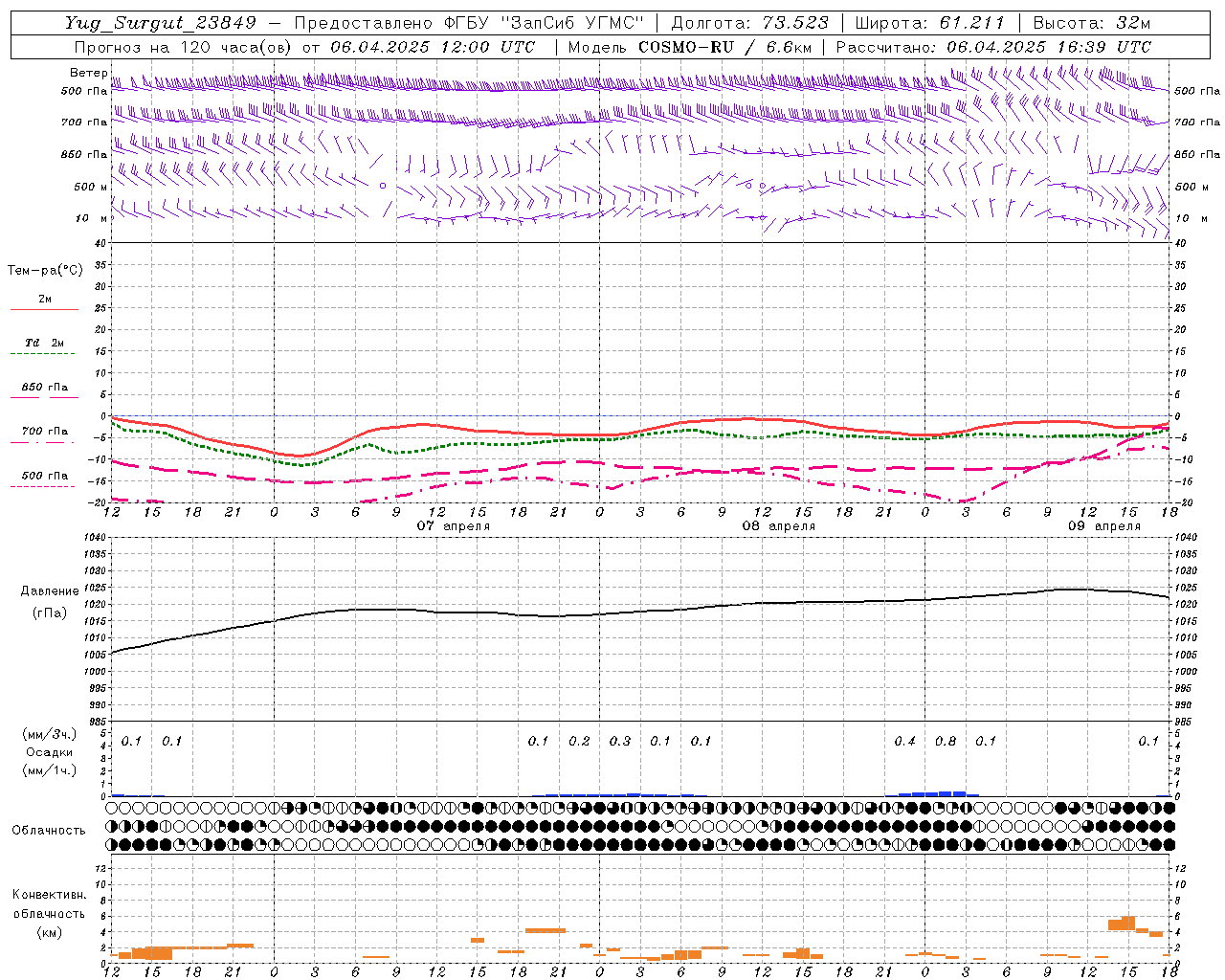Click the Долгота: 73.523 value

(750, 23)
